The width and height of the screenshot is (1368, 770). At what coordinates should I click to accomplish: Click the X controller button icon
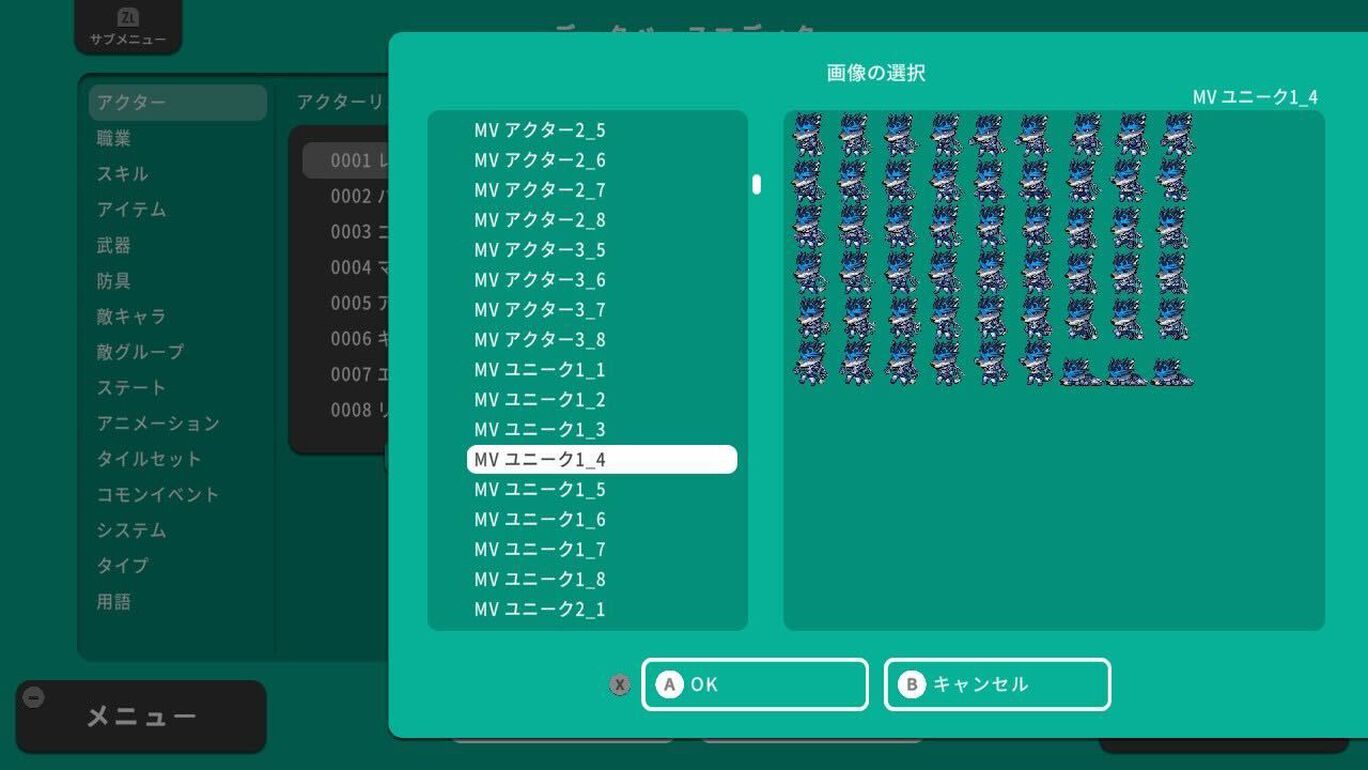(x=620, y=685)
